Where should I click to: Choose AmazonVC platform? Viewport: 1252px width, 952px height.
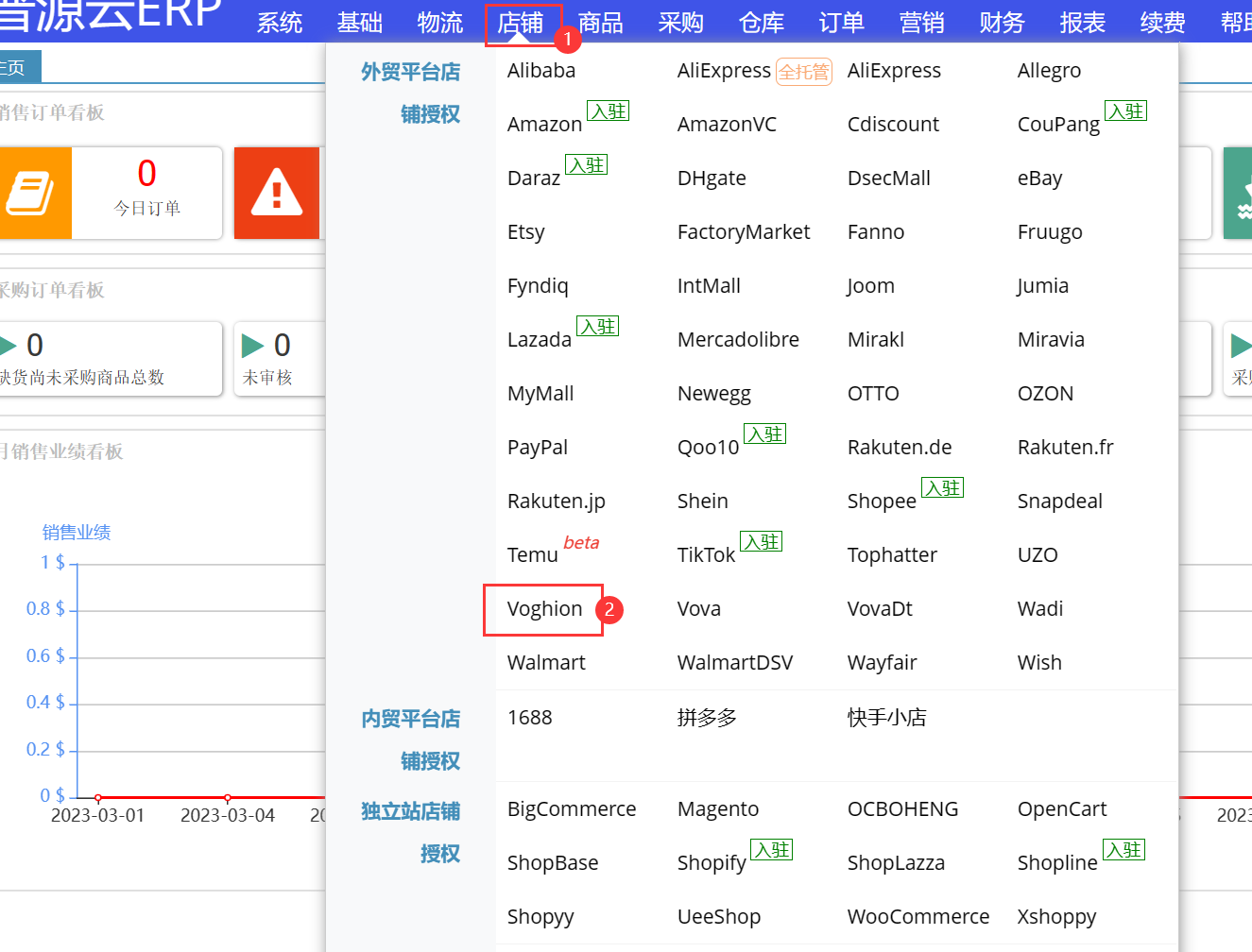(727, 125)
